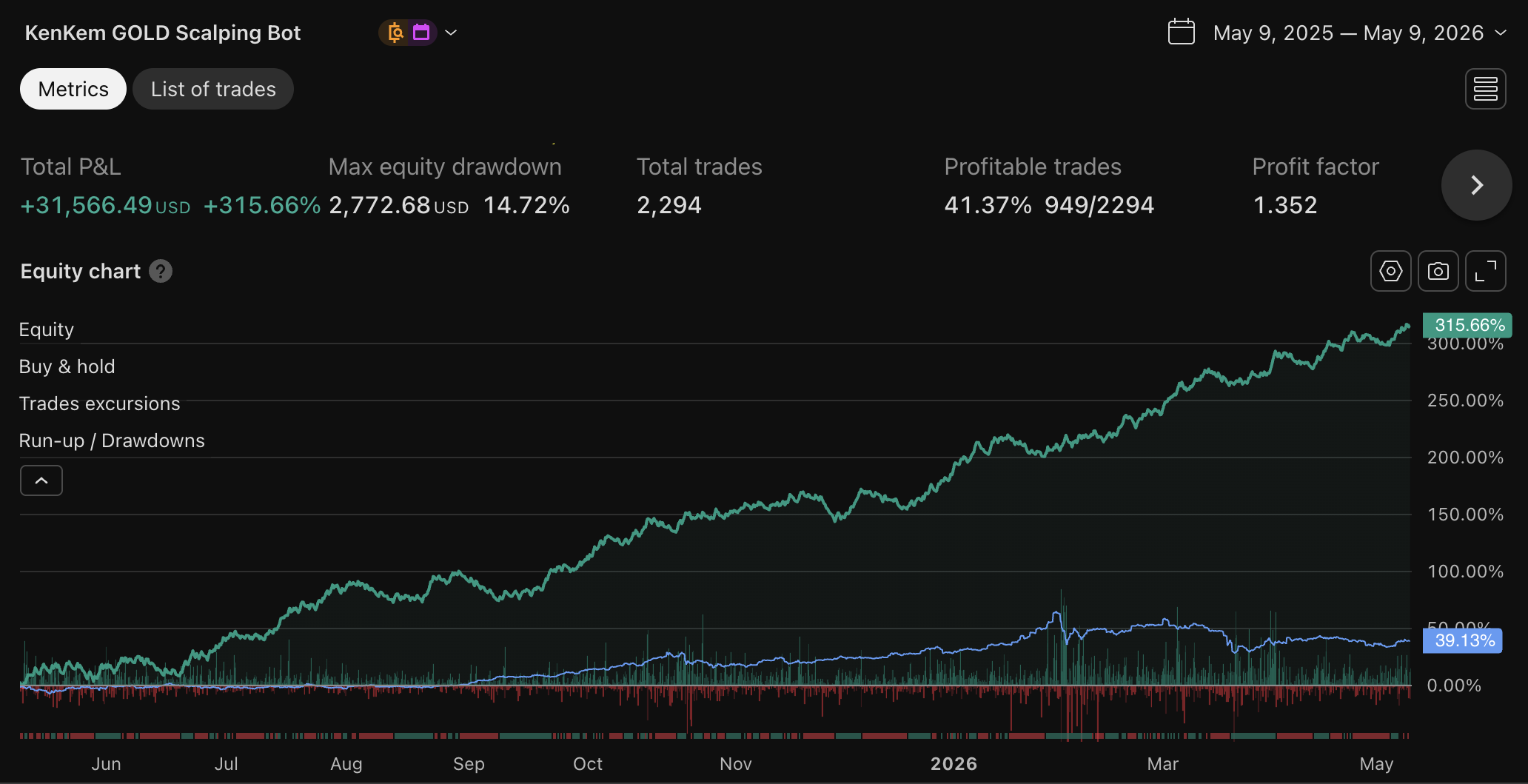Click the 100.00% axis label
Image resolution: width=1528 pixels, height=784 pixels.
[1465, 572]
